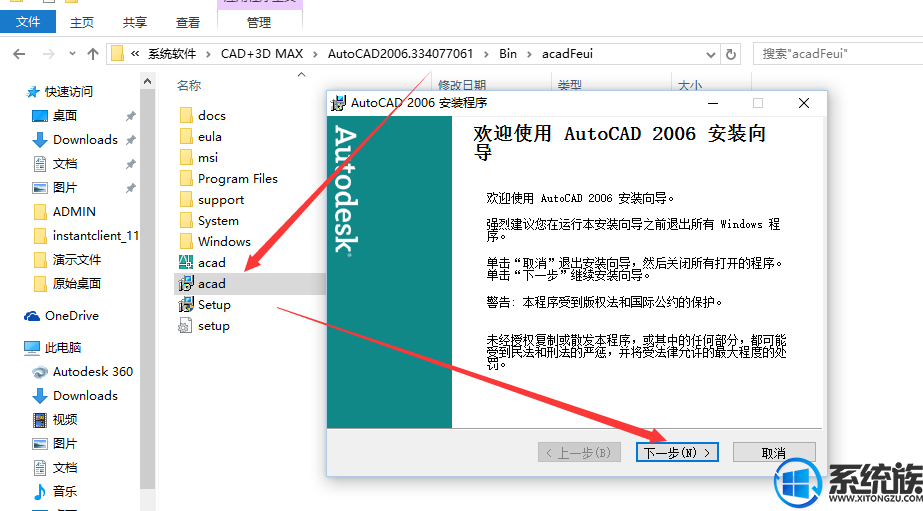Expand the chevron after 系统软件 breadcrumb
Screen dimensions: 923x511
(208, 54)
